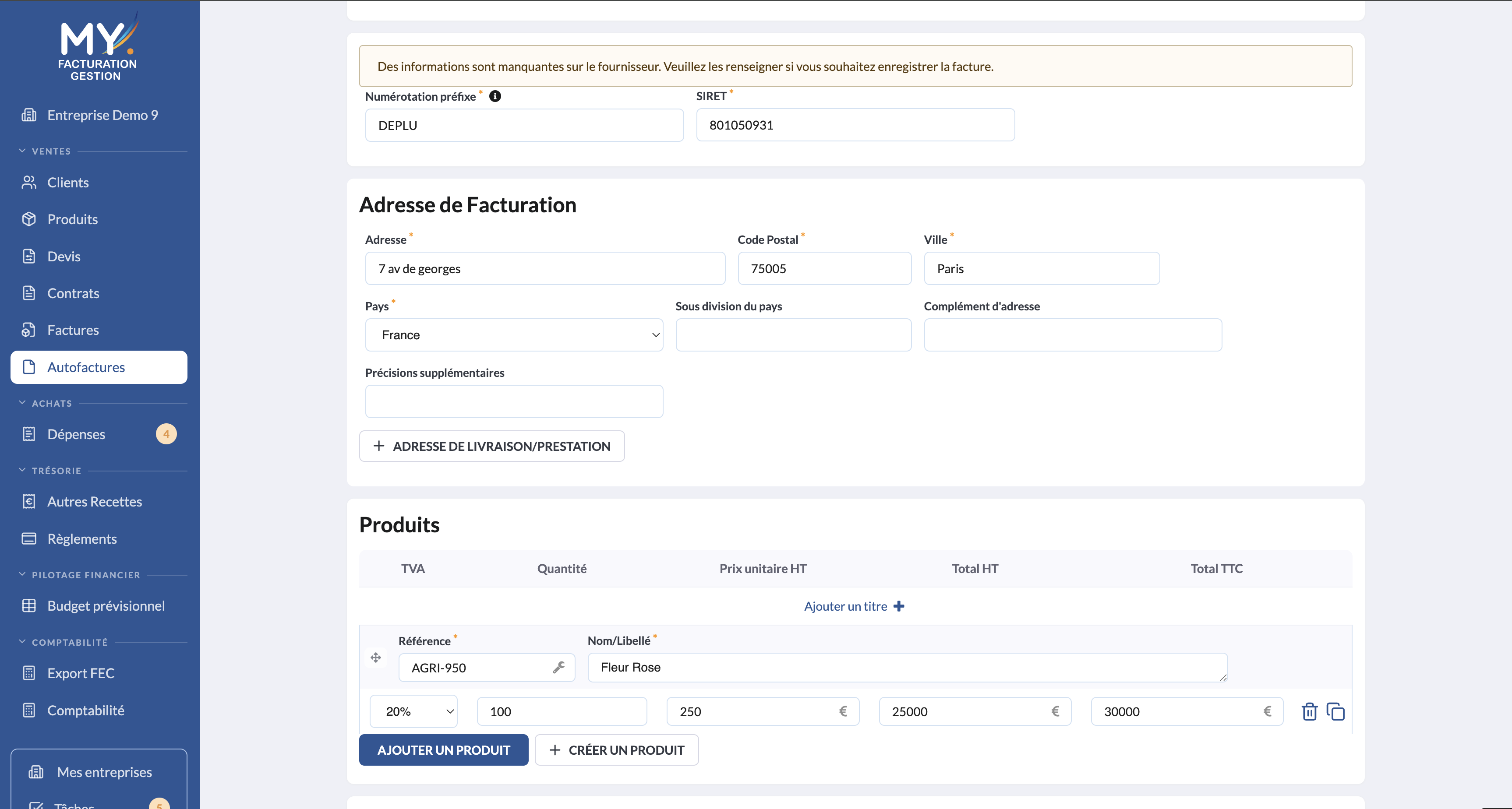The image size is (1512, 809).
Task: Click the Dépenses receipt icon
Action: [x=29, y=434]
